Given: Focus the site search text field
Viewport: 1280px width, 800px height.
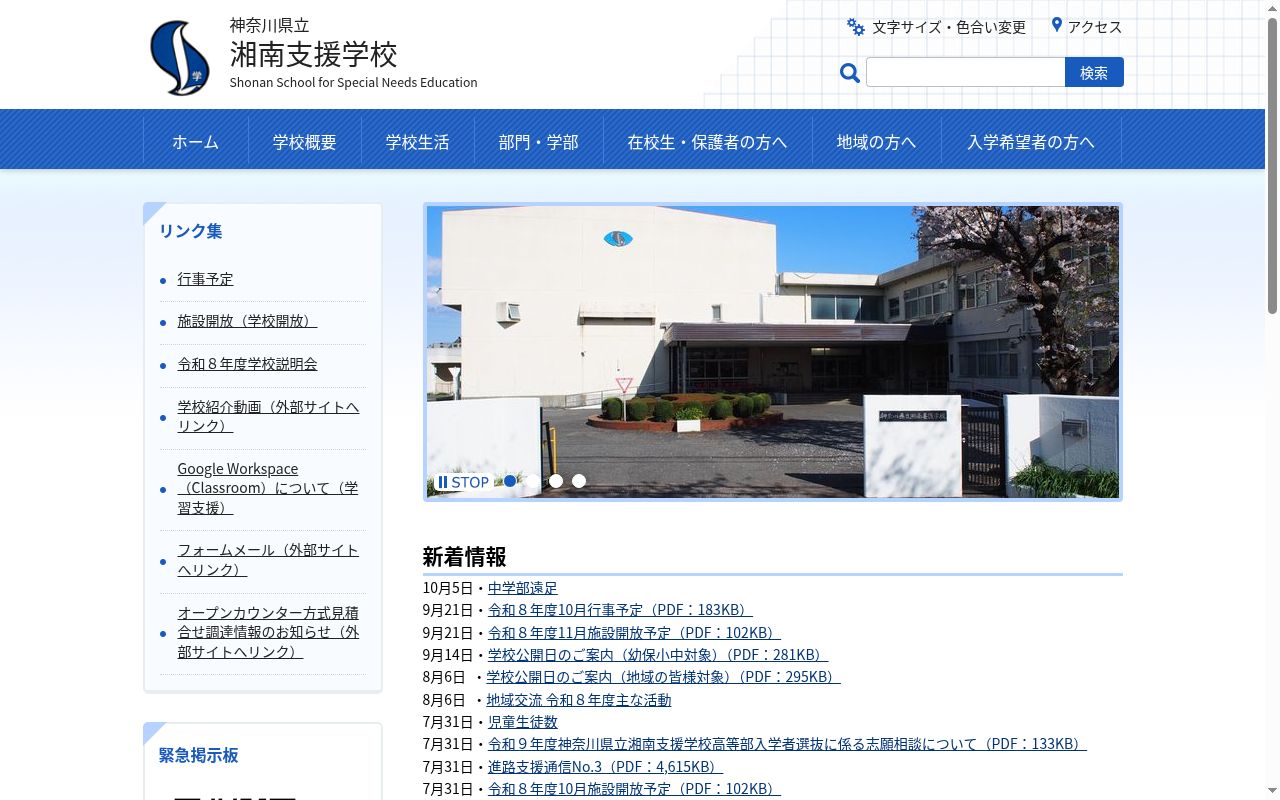Looking at the screenshot, I should (x=966, y=72).
